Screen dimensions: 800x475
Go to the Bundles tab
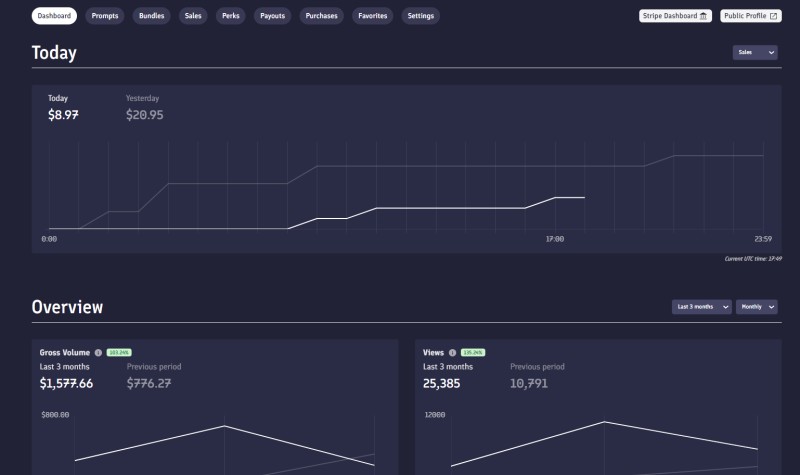point(152,16)
